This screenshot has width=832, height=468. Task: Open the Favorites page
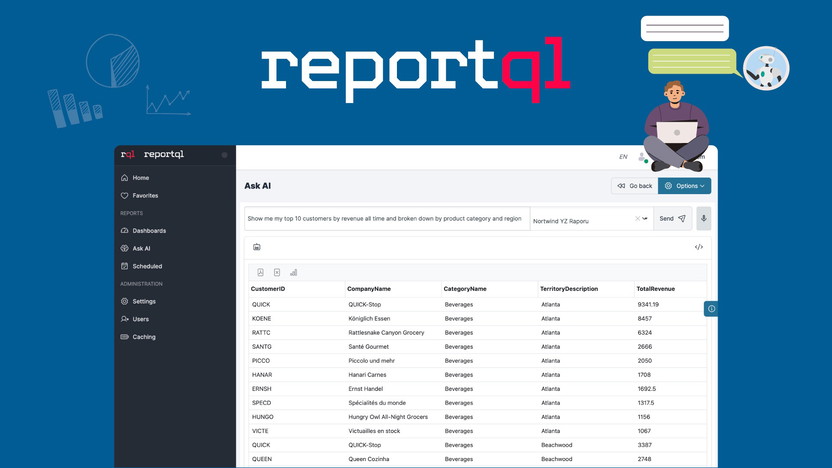pyautogui.click(x=145, y=196)
